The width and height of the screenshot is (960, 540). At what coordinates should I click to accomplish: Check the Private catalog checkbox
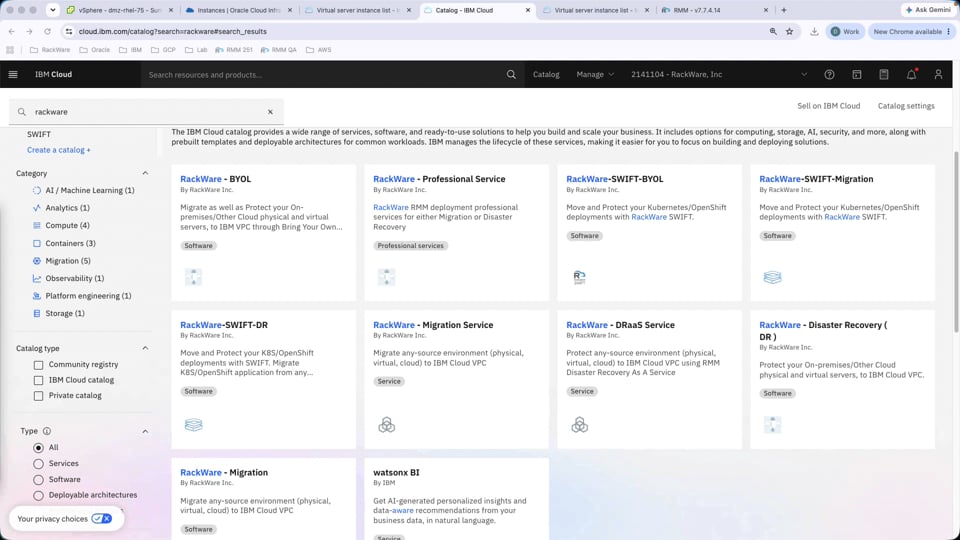tap(39, 396)
